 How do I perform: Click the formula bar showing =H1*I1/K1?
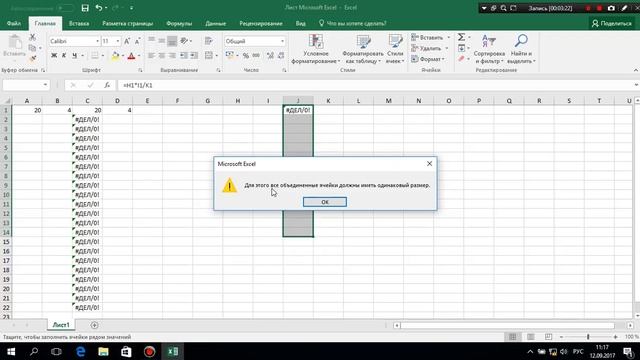[376, 85]
